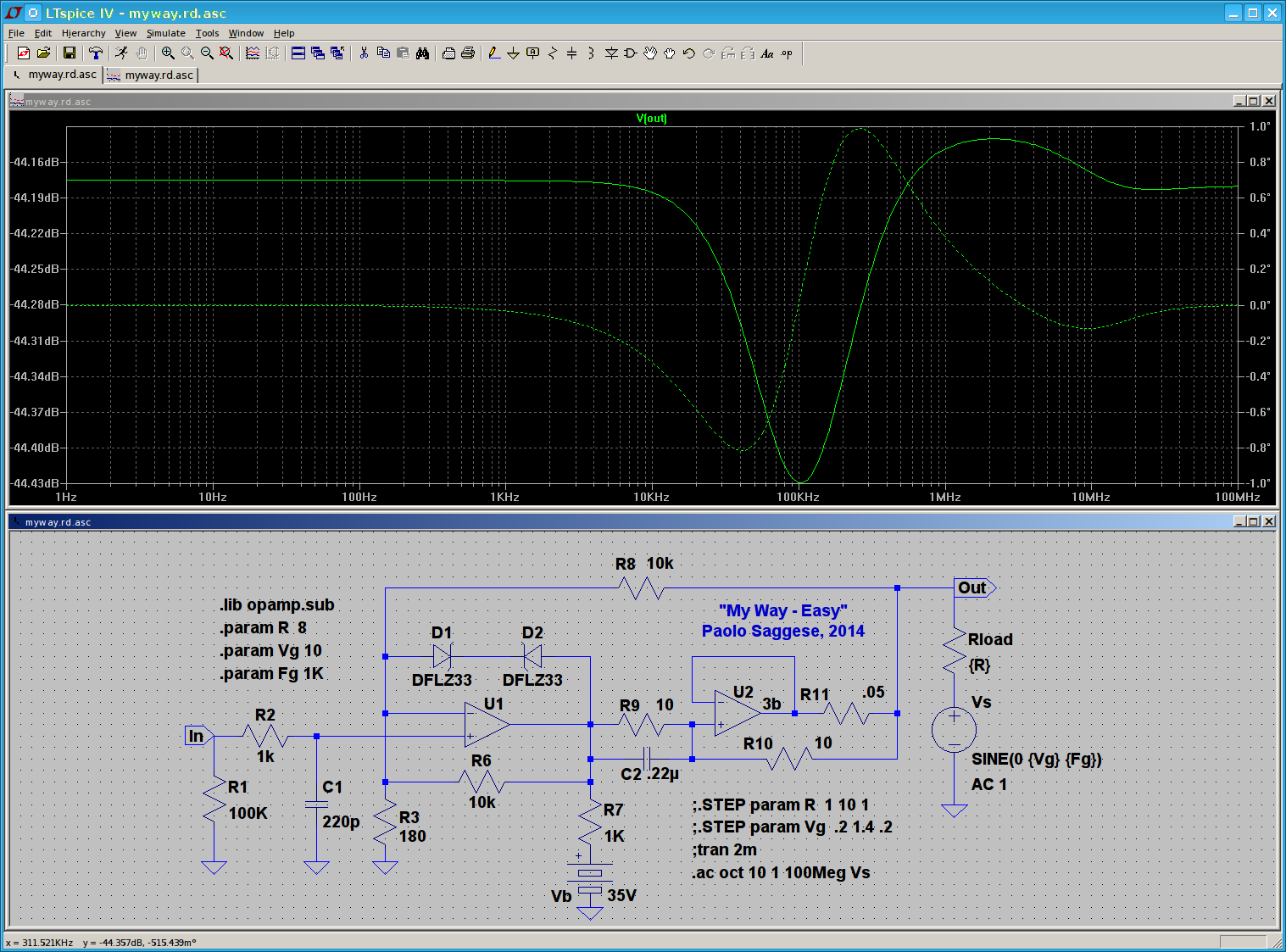Halt simulation with hand icon
Image resolution: width=1286 pixels, height=952 pixels.
[142, 53]
